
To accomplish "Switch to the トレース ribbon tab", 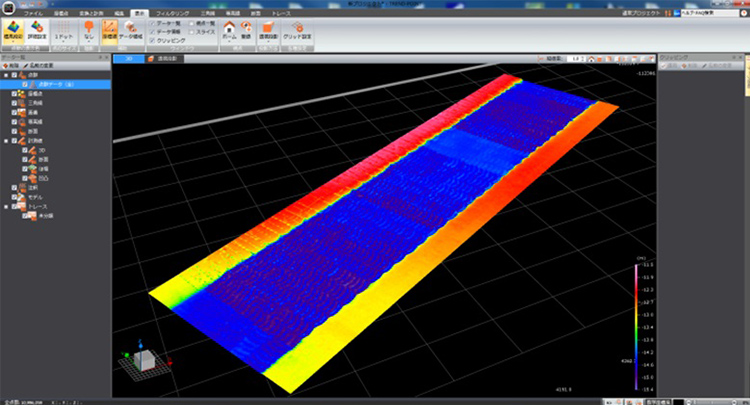I will point(281,13).
